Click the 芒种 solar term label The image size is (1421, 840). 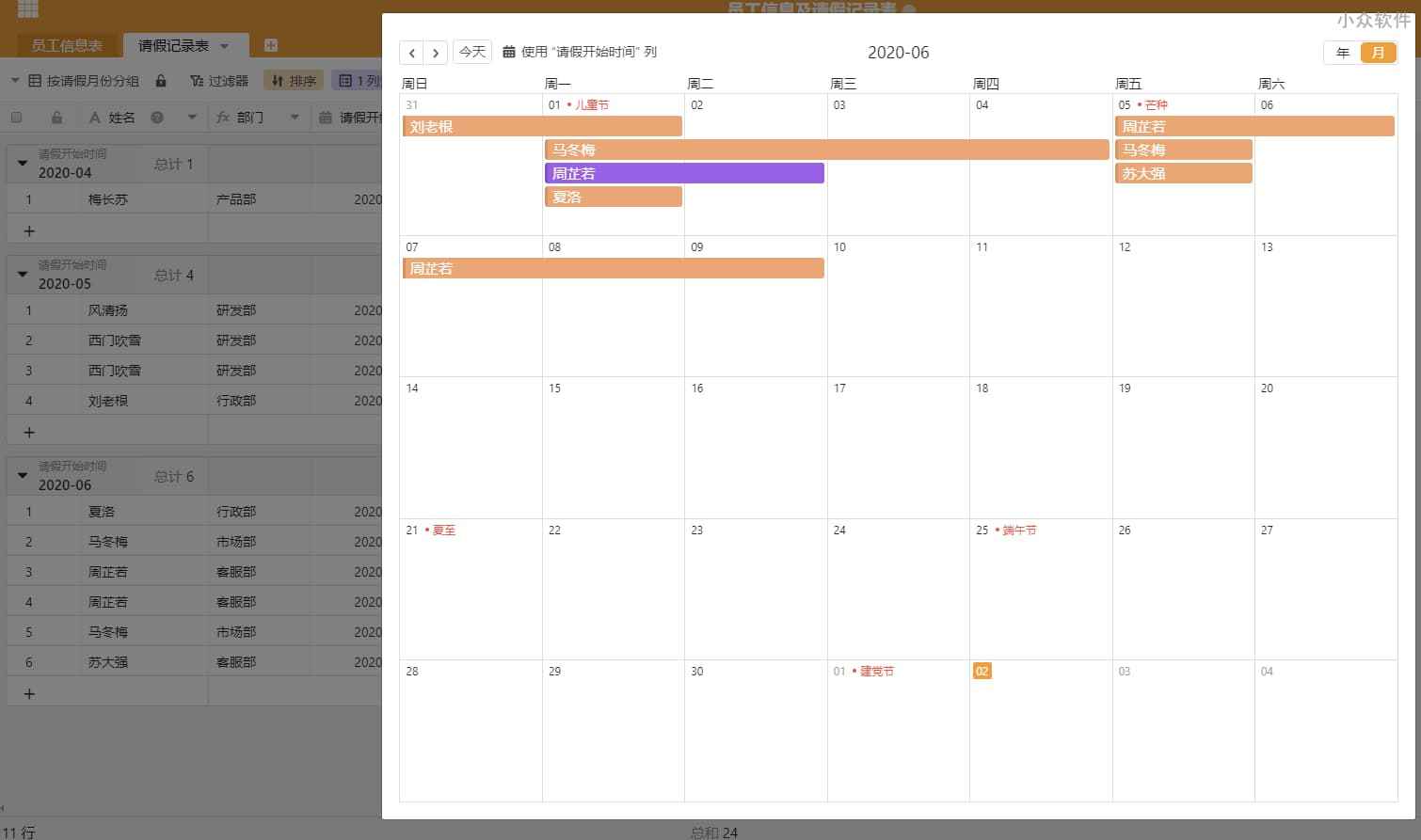1157,104
